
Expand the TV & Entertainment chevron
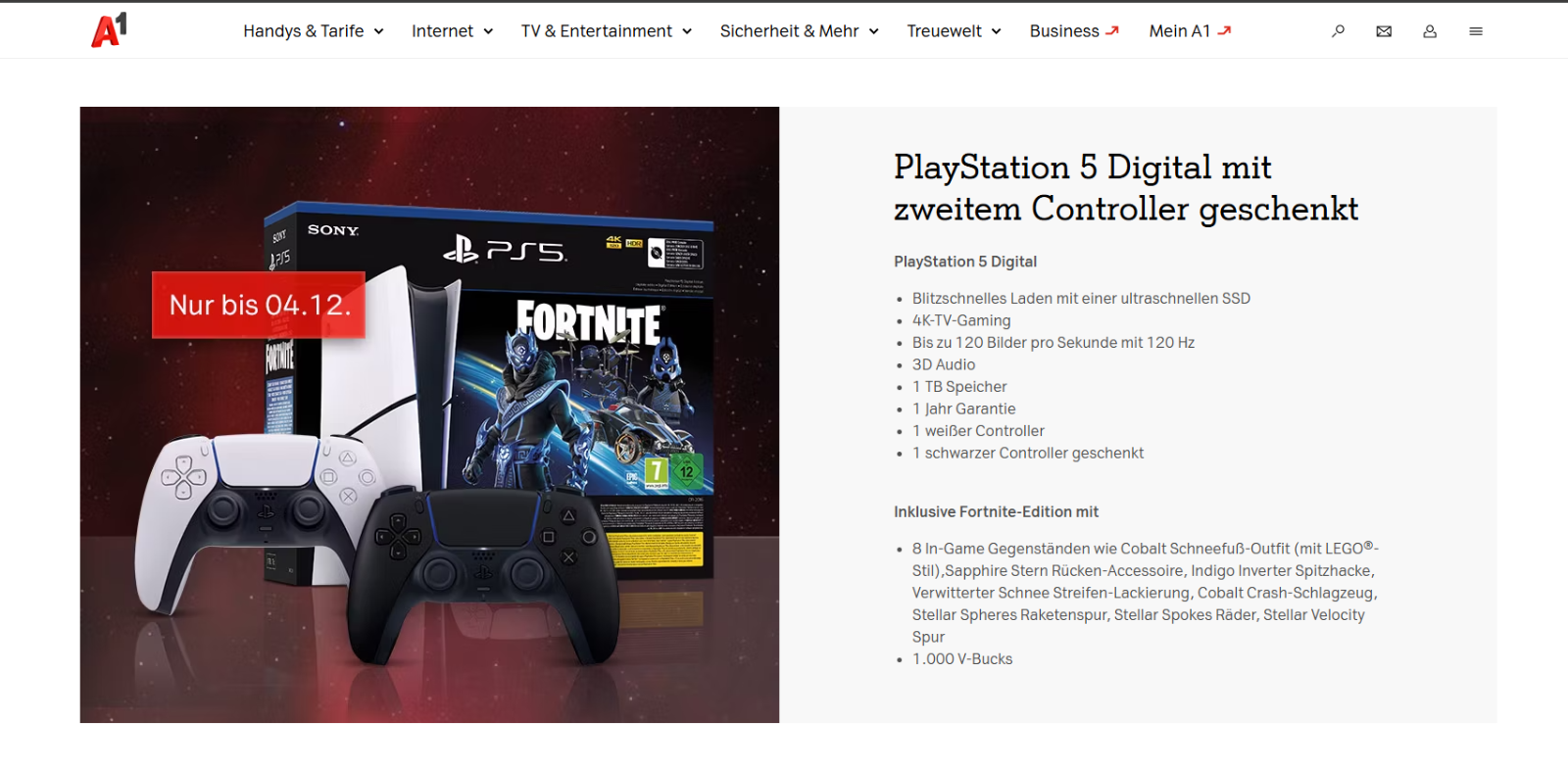pyautogui.click(x=687, y=31)
